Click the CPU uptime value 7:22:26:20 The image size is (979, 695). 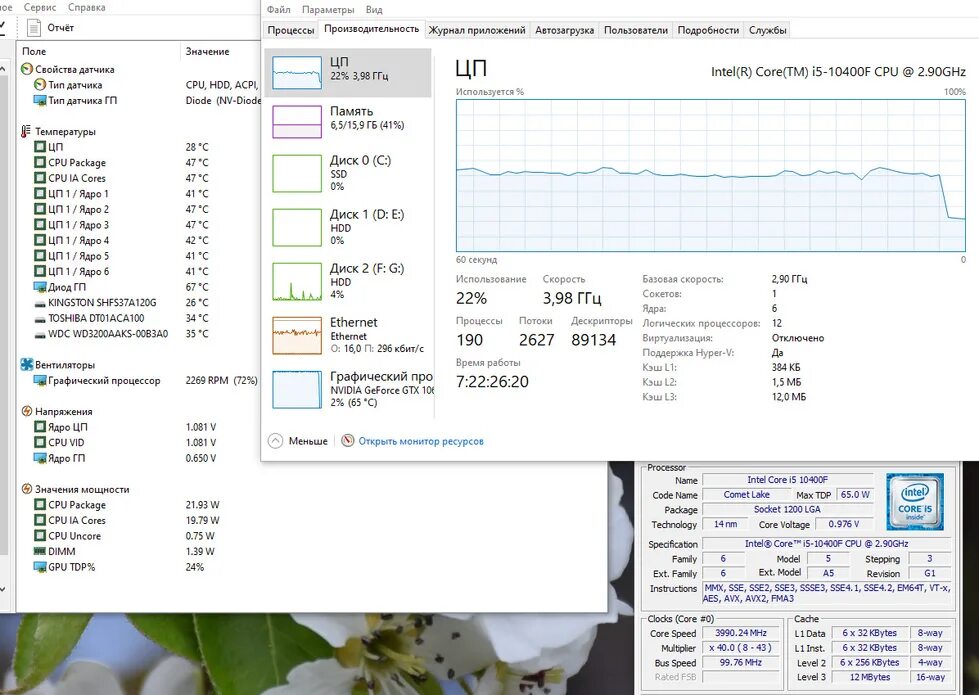[x=492, y=382]
